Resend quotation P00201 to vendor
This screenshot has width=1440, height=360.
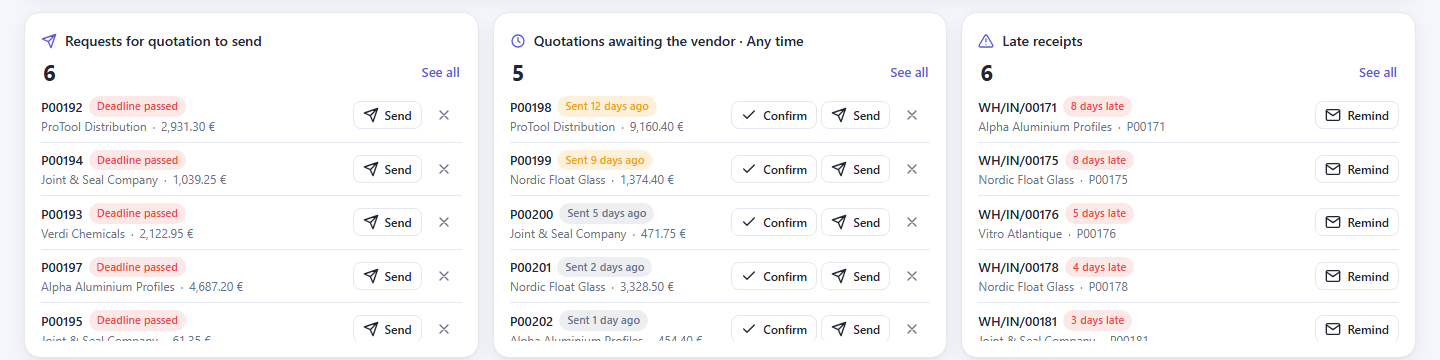pyautogui.click(x=855, y=276)
